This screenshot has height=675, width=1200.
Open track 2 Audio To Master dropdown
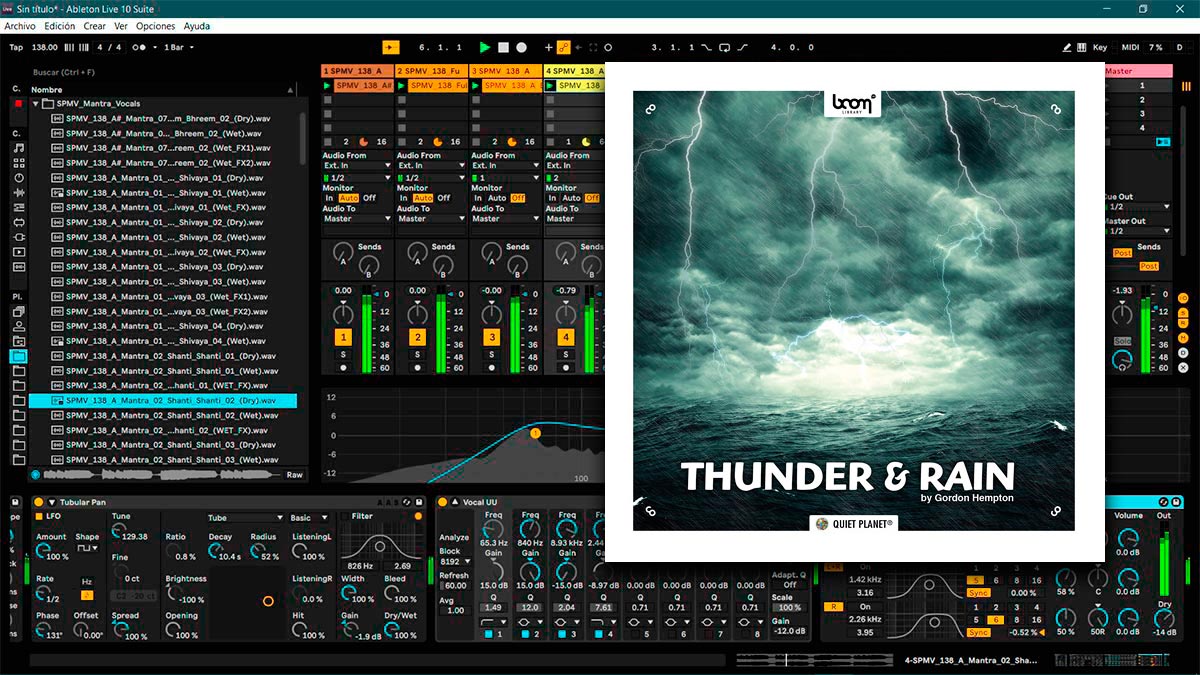[431, 218]
